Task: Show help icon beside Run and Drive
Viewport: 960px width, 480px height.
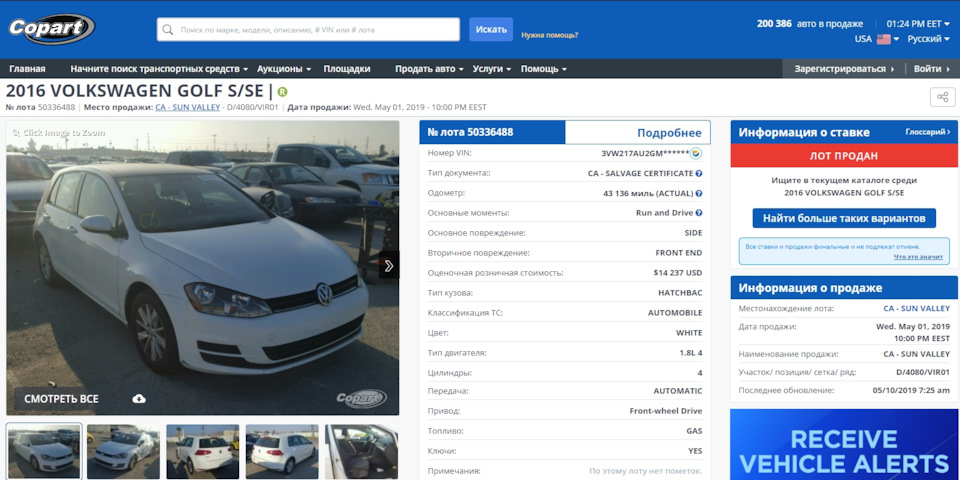Action: click(699, 213)
